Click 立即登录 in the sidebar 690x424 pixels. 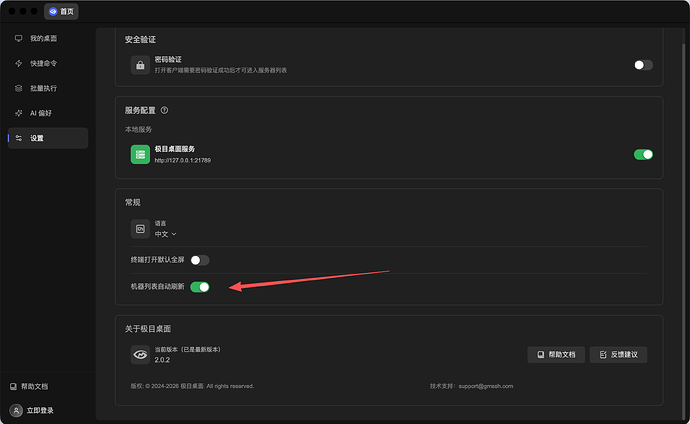[x=40, y=410]
